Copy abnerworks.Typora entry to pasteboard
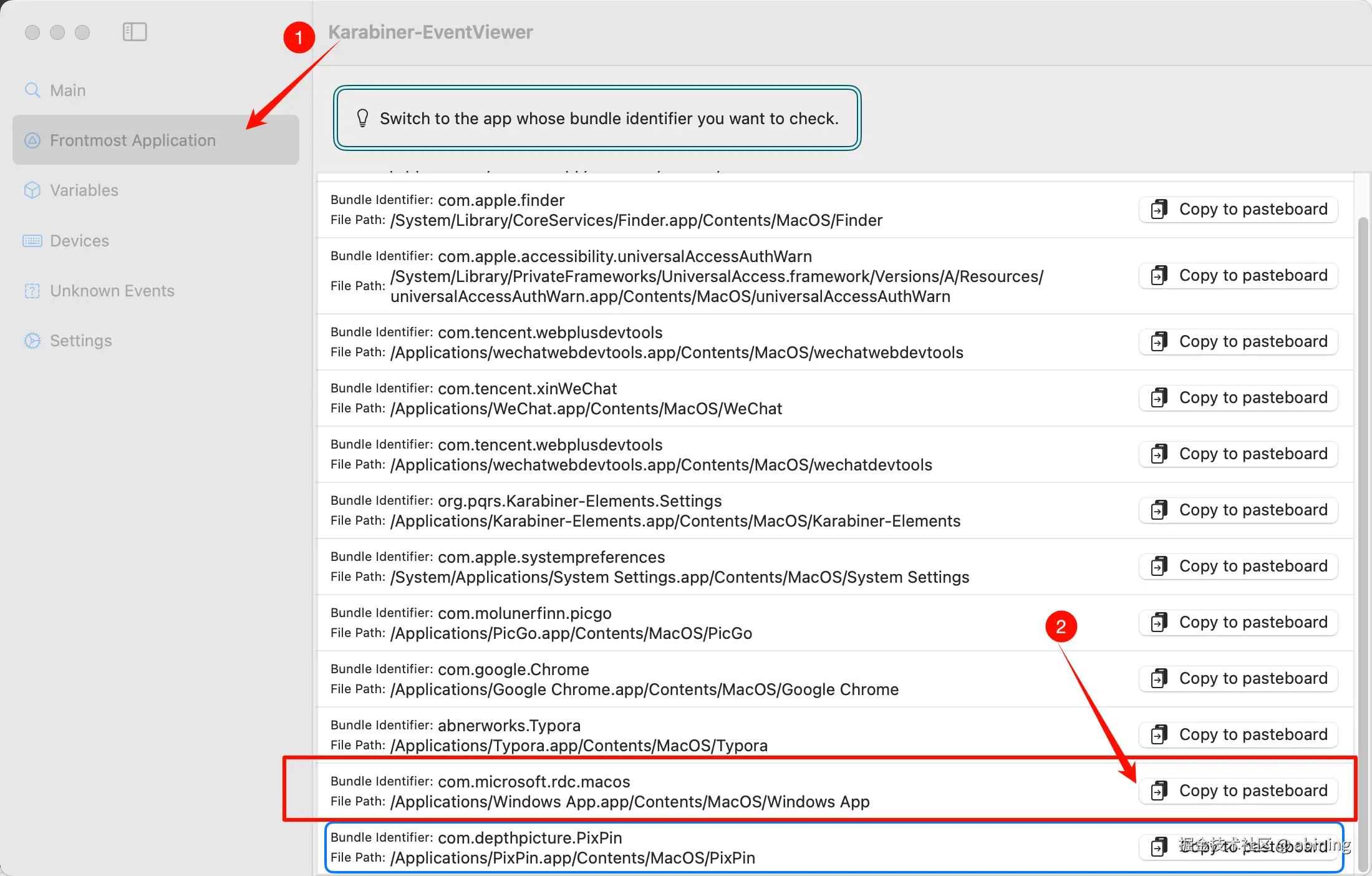This screenshot has height=876, width=1372. pos(1239,734)
